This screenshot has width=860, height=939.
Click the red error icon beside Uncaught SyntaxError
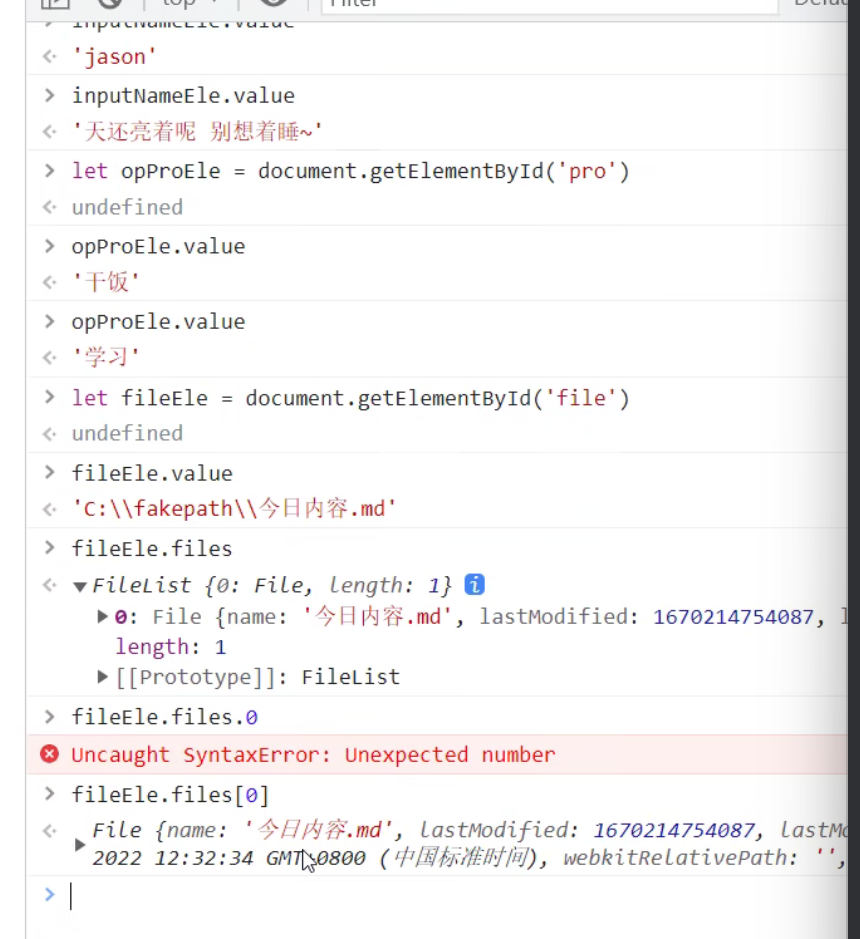click(50, 754)
